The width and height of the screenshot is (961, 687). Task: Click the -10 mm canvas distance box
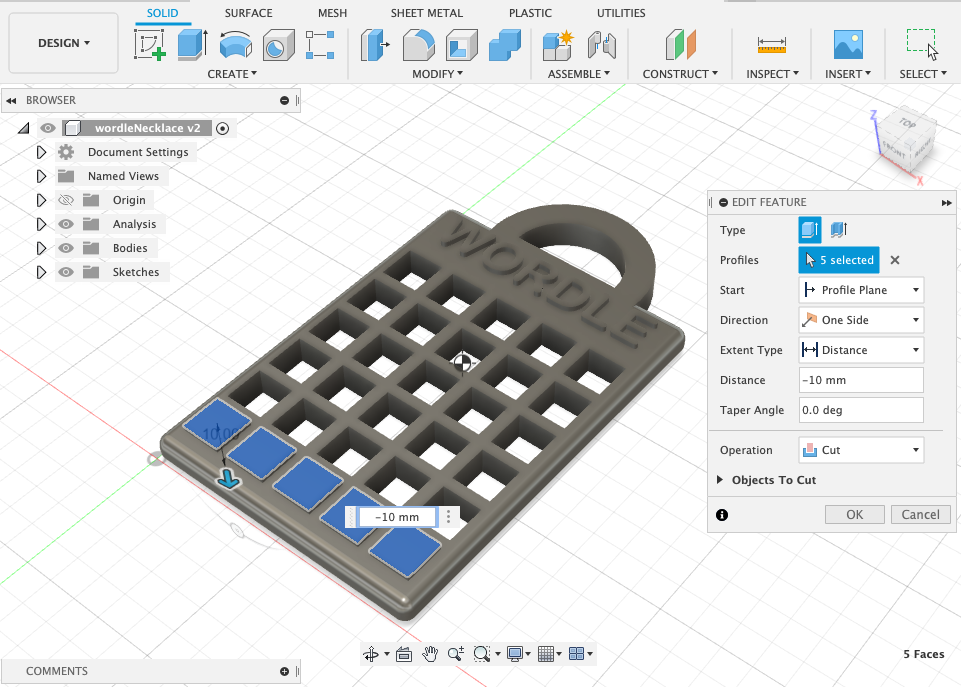tap(397, 517)
